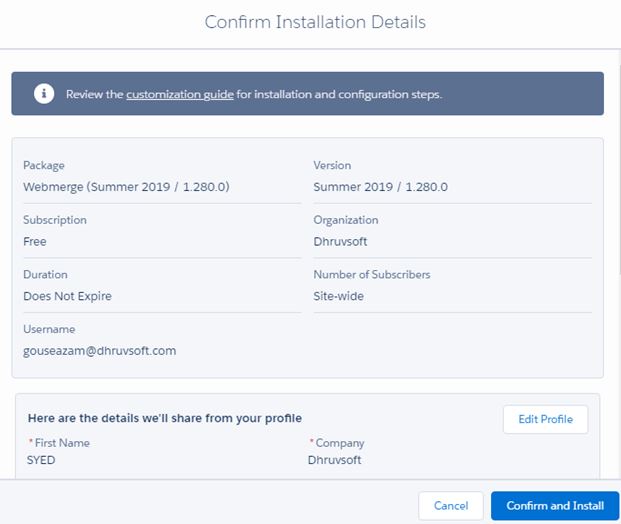621x524 pixels.
Task: Click the Company value Dhruvsoft
Action: (335, 460)
